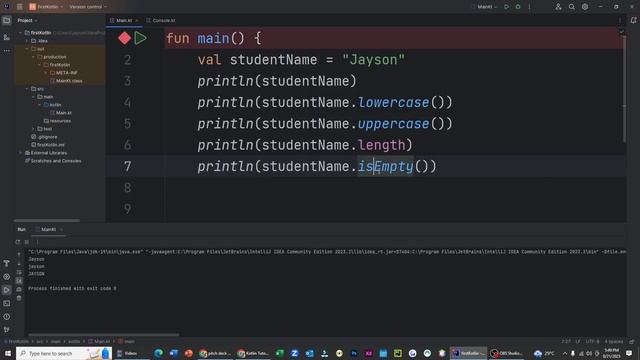This screenshot has height=360, width=640.
Task: Switch to the Main.kt editor tab
Action: [123, 20]
